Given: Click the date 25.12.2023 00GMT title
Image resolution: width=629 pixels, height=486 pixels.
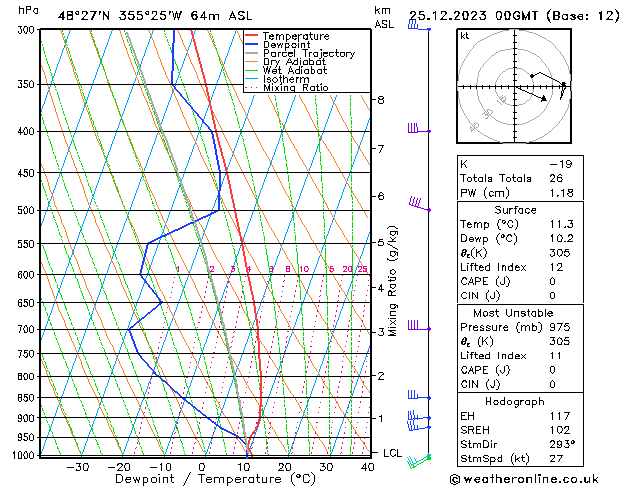Looking at the screenshot, I should [x=514, y=16].
